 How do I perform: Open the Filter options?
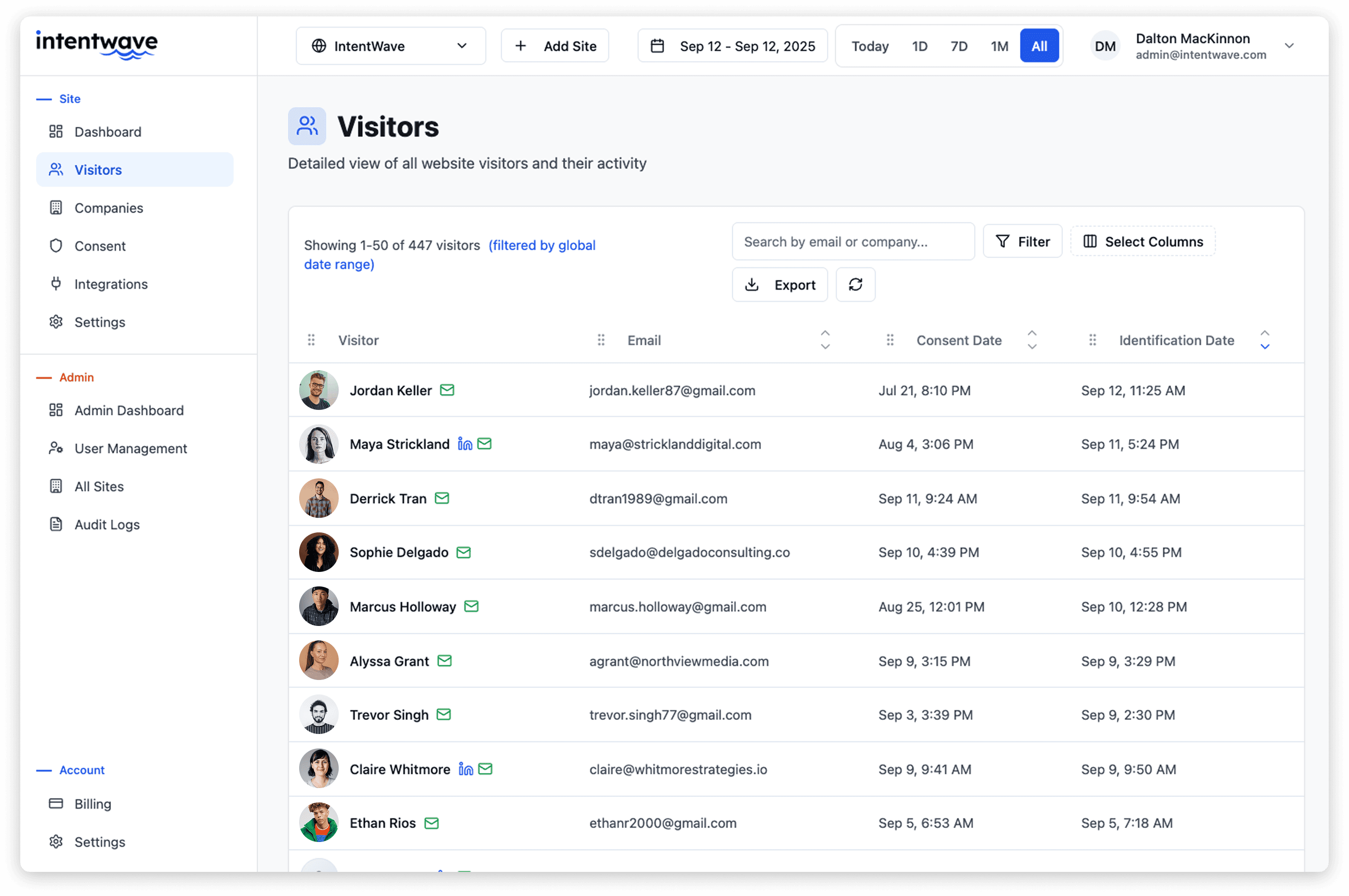(1023, 242)
